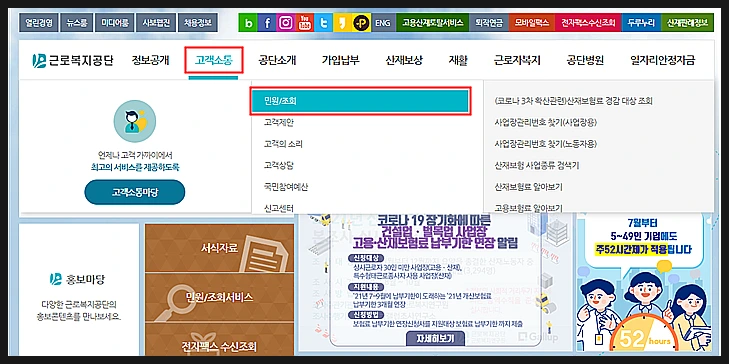Select 신고센터 submenu item
Screen dimensions: 729x364
[278, 208]
